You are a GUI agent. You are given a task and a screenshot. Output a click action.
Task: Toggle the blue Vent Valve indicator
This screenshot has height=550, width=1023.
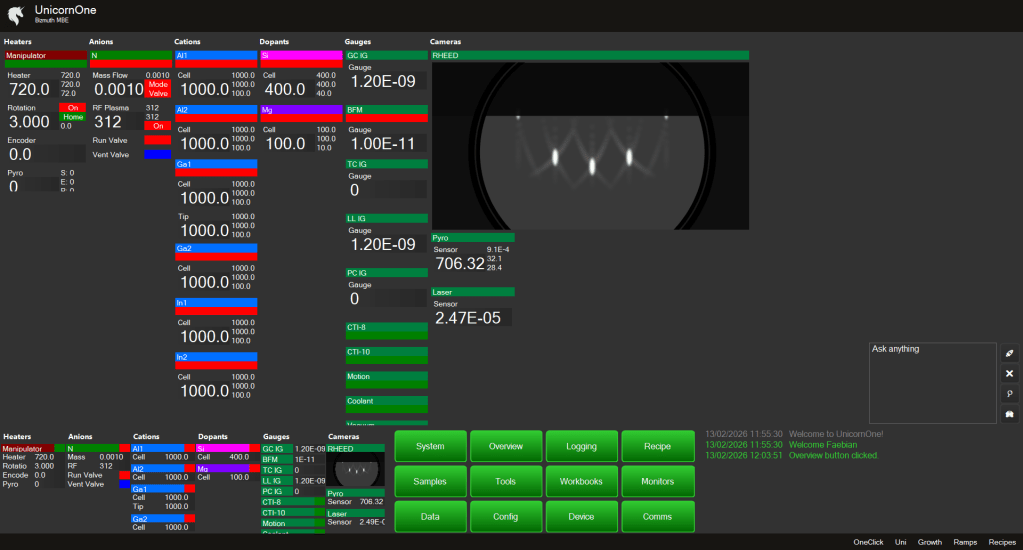click(157, 155)
